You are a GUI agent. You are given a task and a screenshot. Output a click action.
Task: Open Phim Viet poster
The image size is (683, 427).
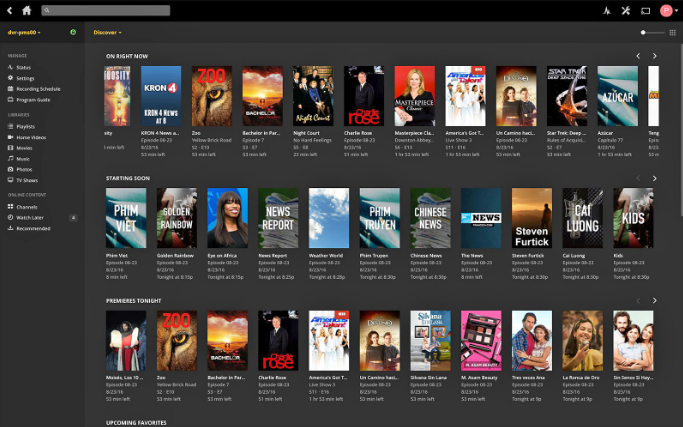[126, 218]
